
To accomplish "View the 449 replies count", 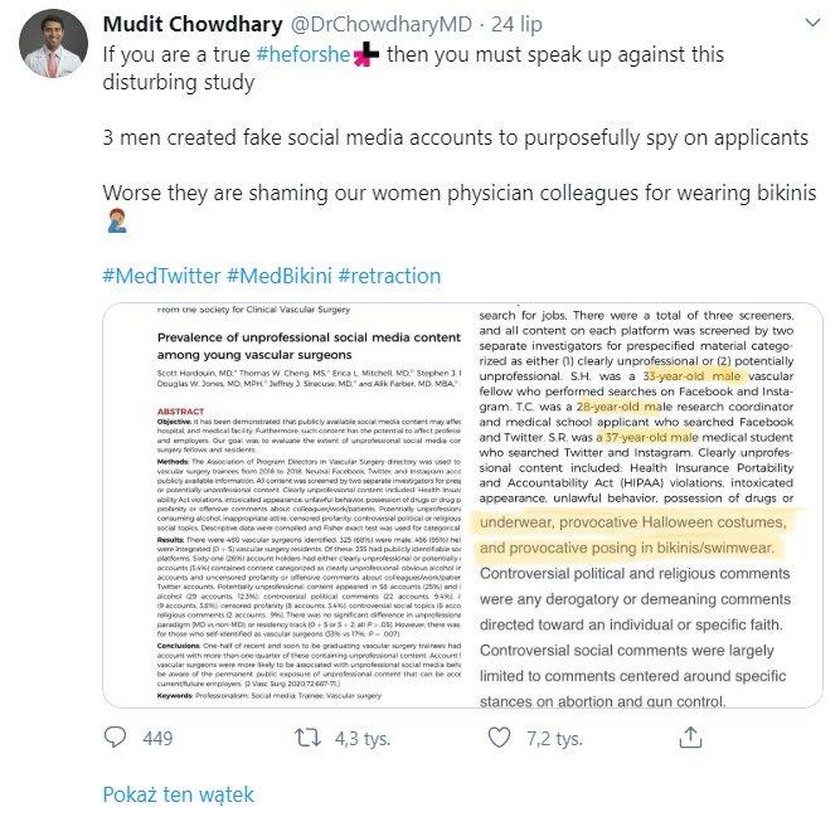I will pyautogui.click(x=158, y=738).
